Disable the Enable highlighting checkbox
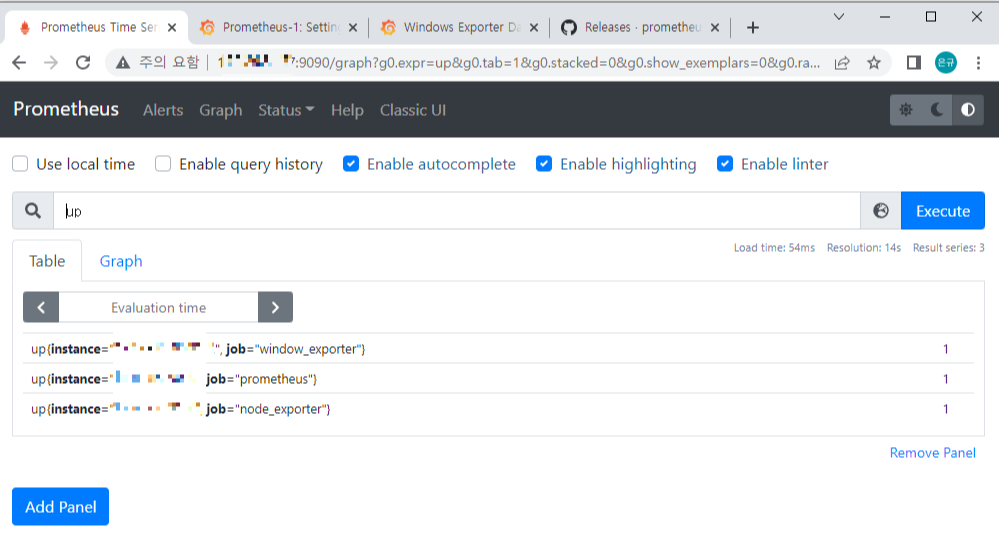This screenshot has height=558, width=999. pos(544,164)
